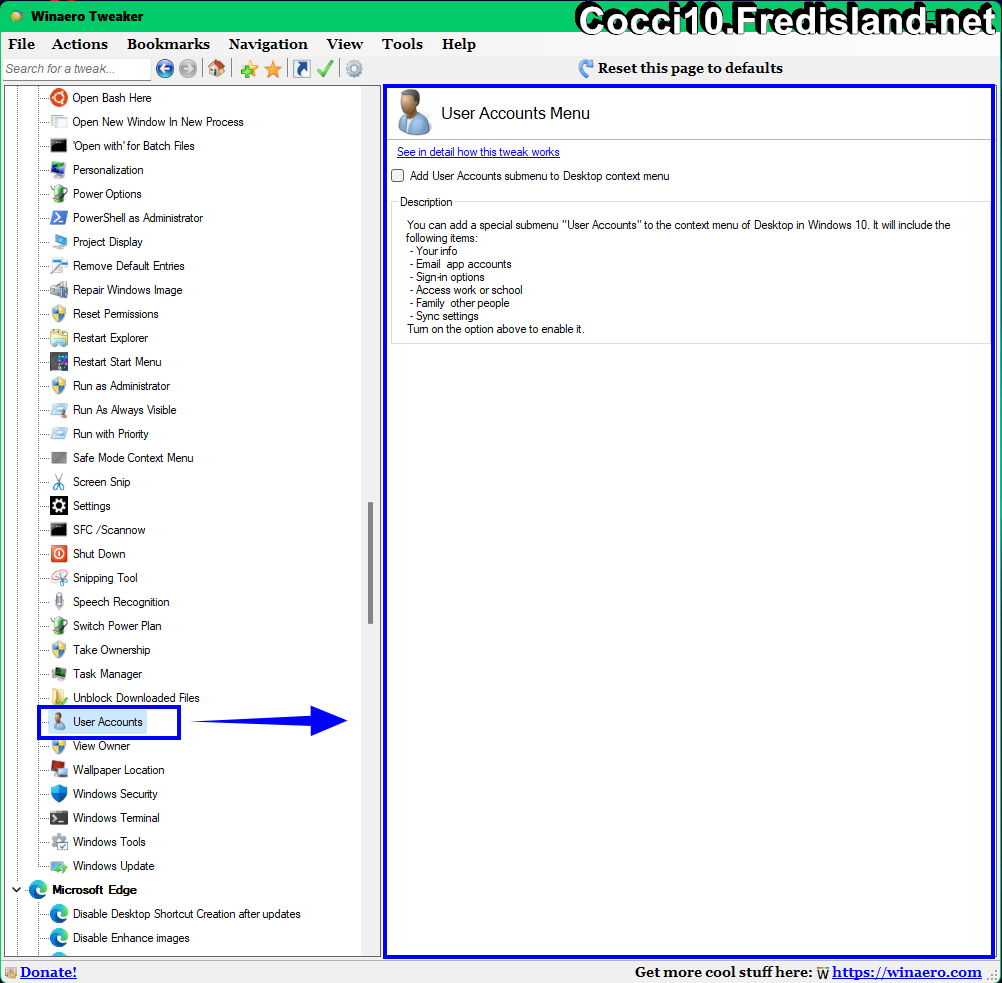
Task: Open bookmarks via the gold star icon
Action: pyautogui.click(x=273, y=69)
